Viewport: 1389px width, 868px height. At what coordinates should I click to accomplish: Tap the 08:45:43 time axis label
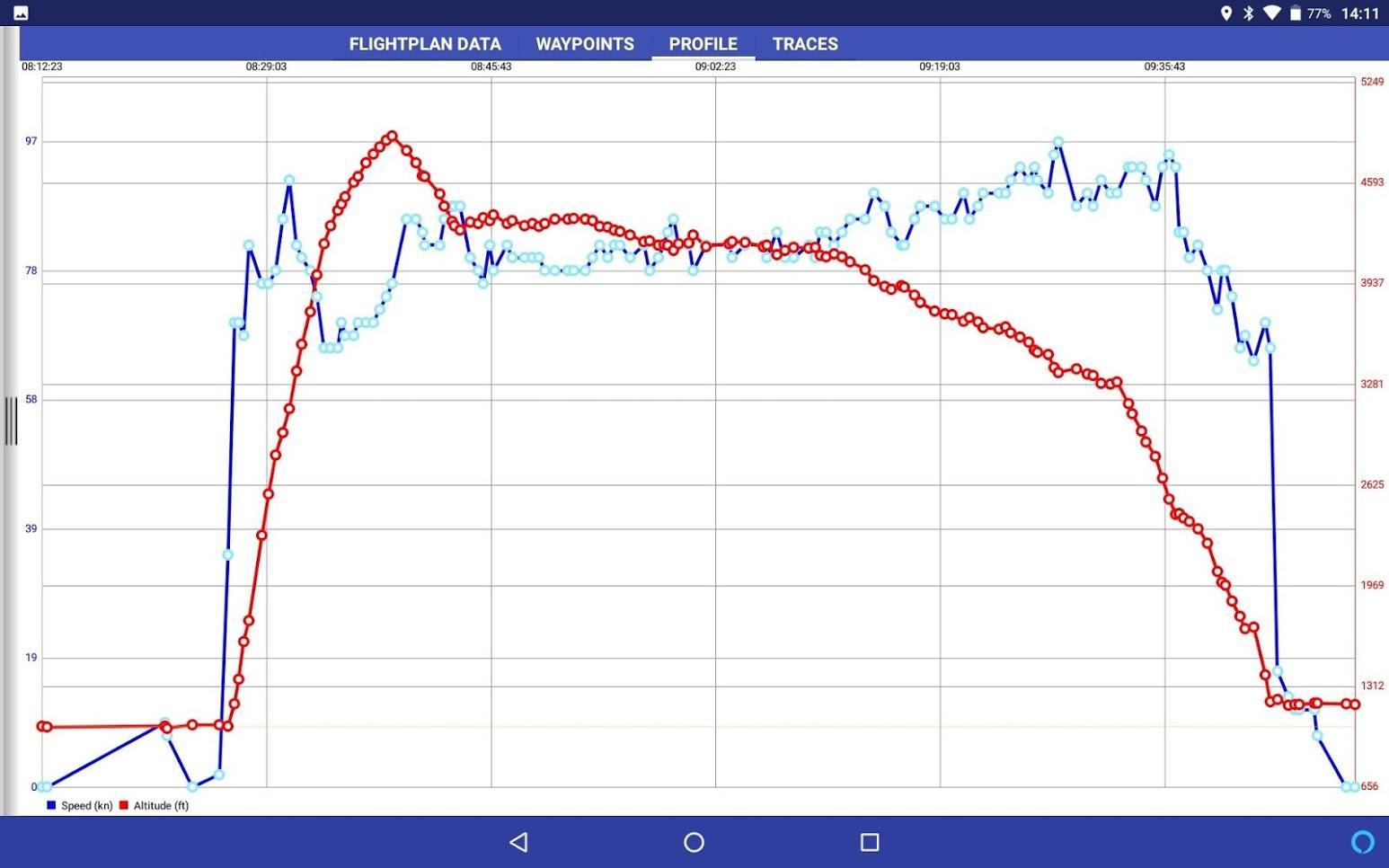click(x=491, y=66)
